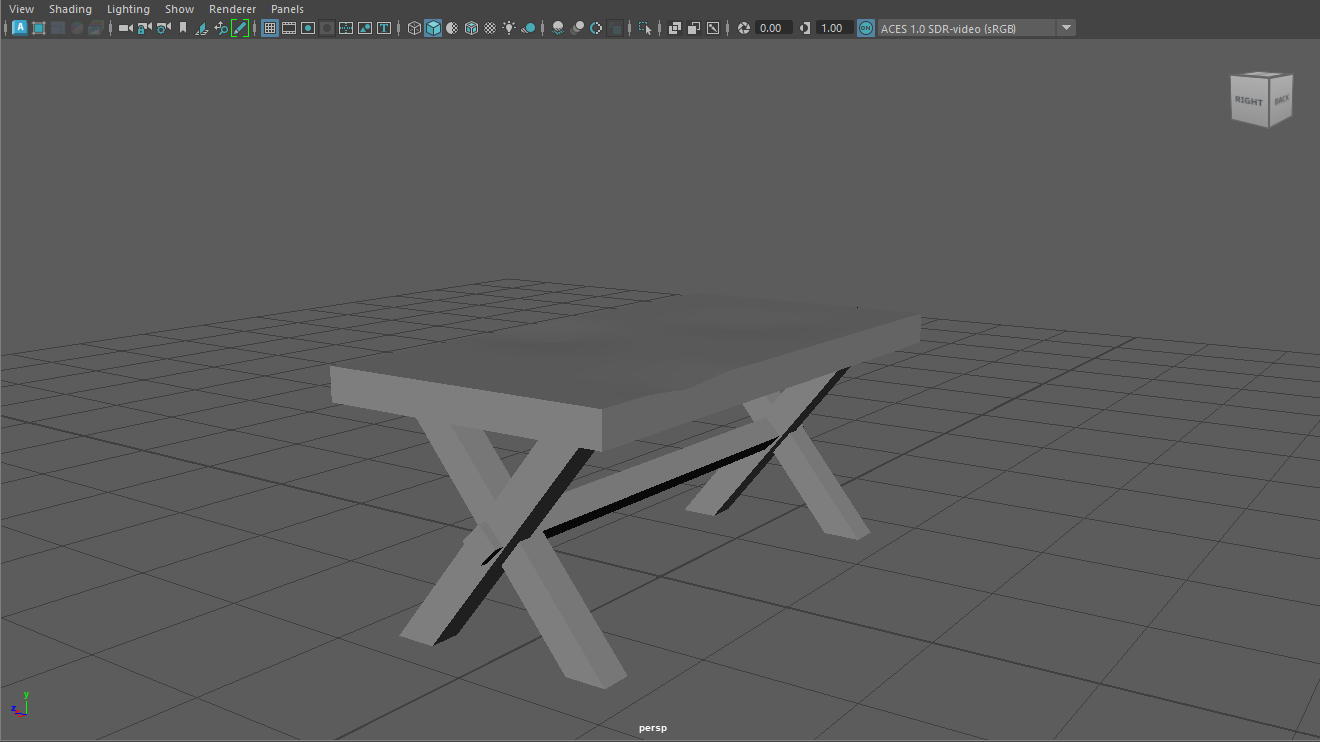
Task: Click the Exposure aperture icon
Action: [743, 28]
